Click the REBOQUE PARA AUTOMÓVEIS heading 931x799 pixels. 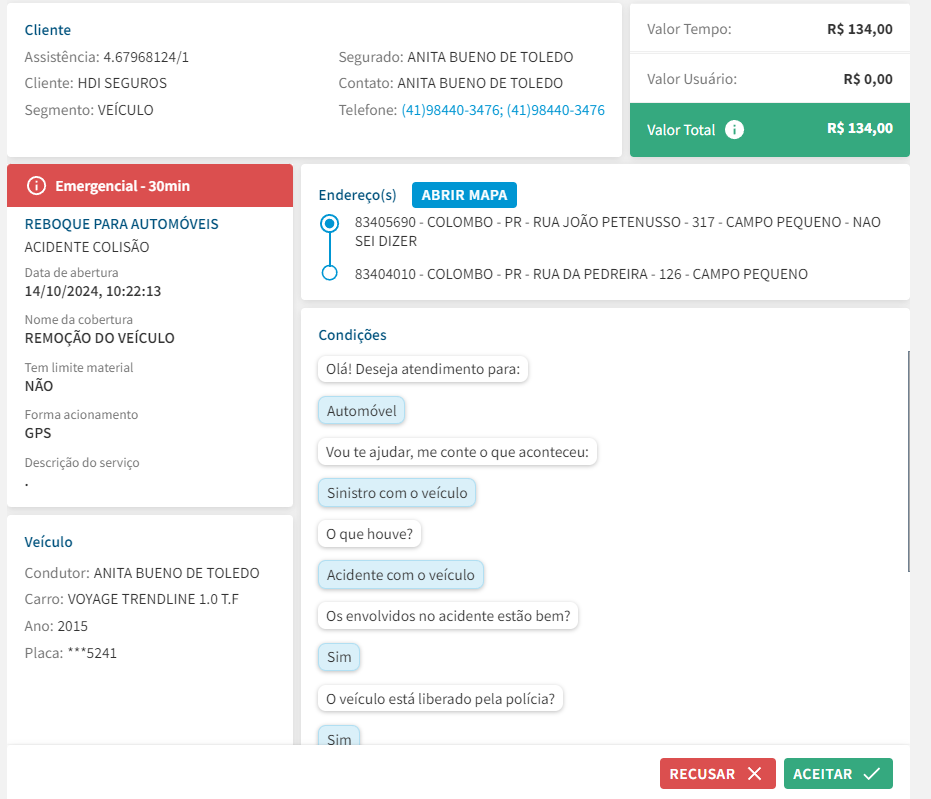tap(121, 224)
